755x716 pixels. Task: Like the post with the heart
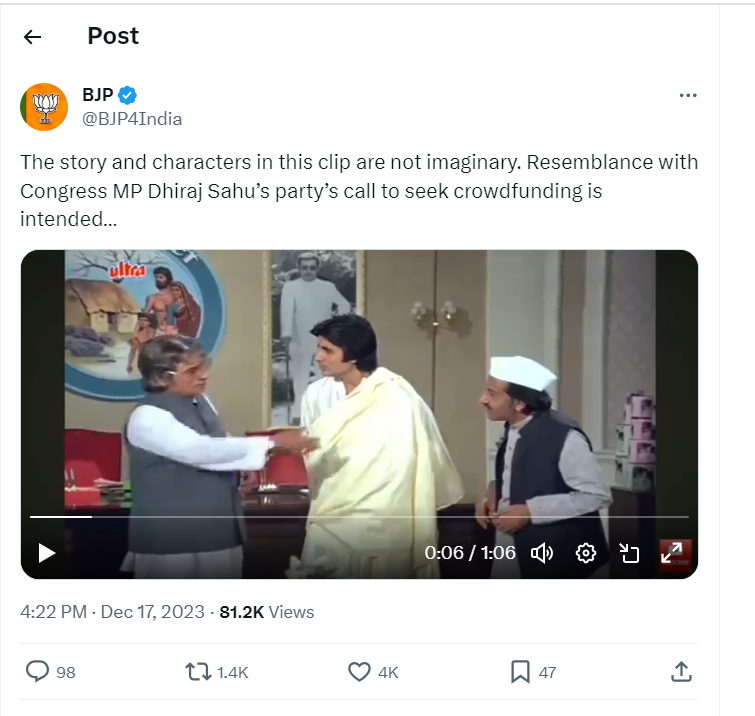point(359,672)
